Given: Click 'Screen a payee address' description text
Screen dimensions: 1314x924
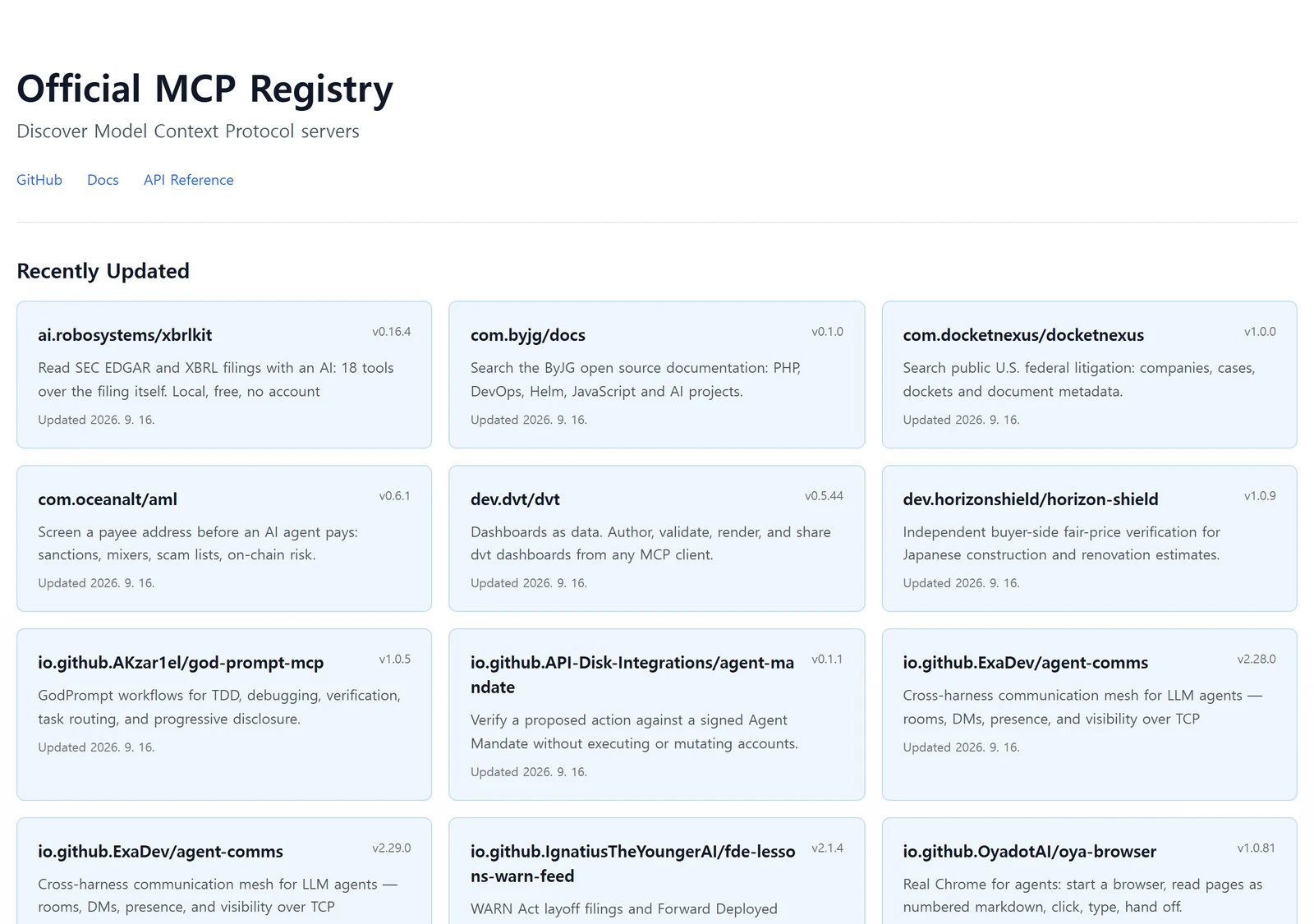Looking at the screenshot, I should coord(198,544).
